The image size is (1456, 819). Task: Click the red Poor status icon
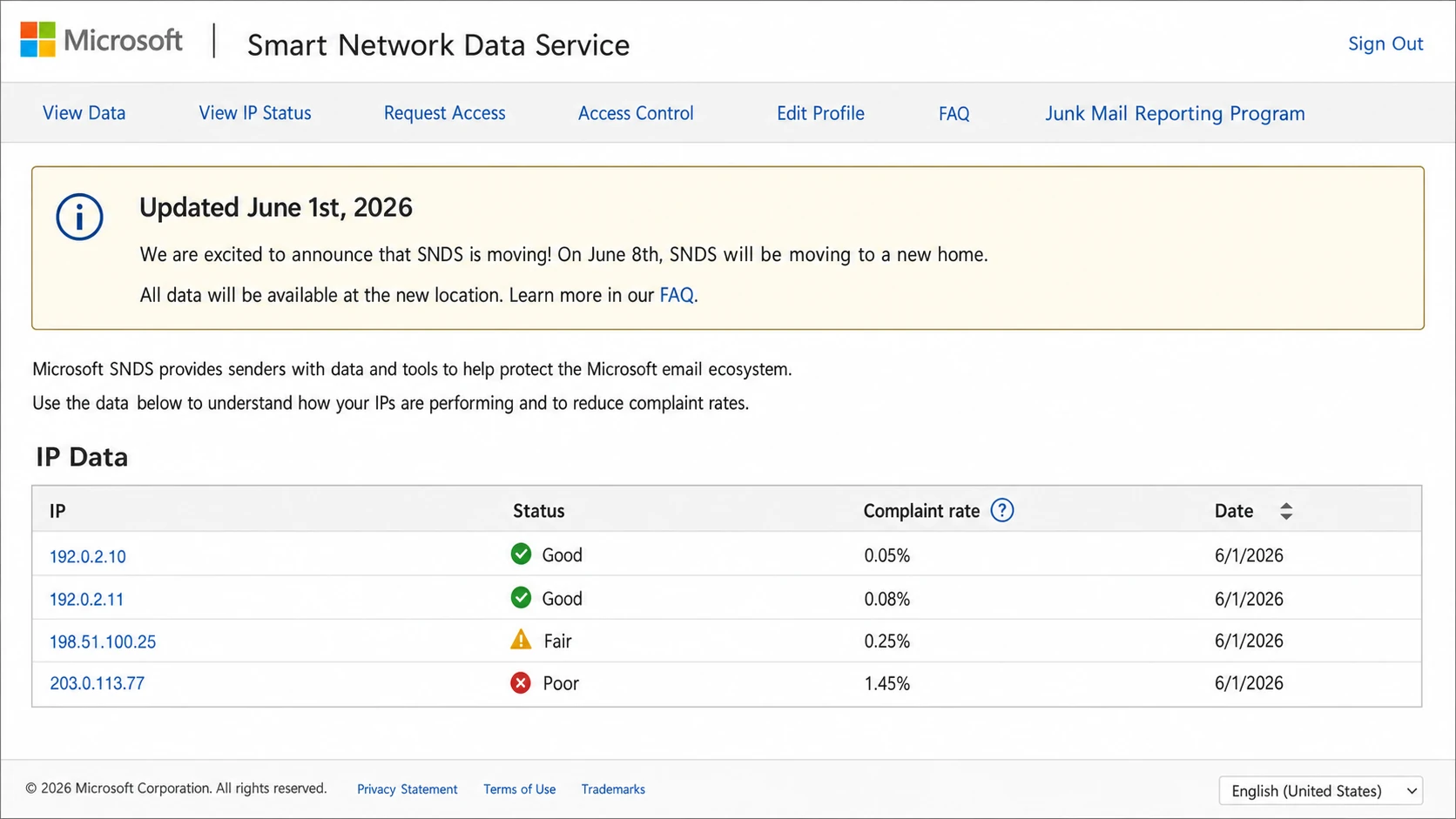coord(521,683)
